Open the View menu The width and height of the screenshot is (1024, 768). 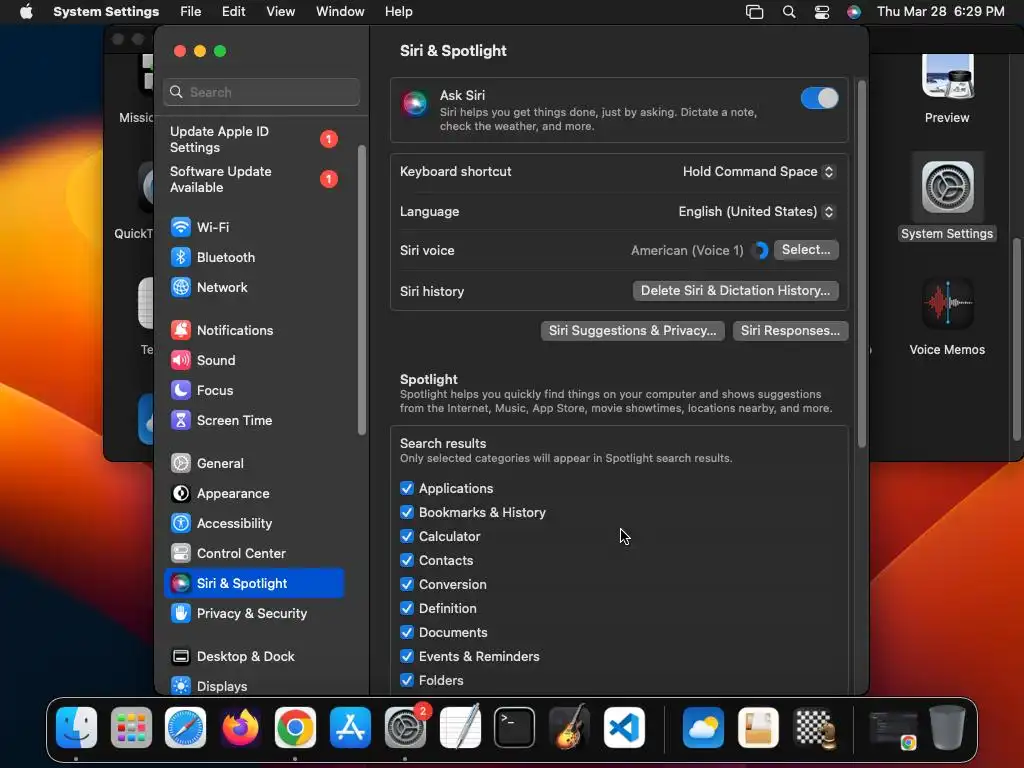[x=280, y=12]
